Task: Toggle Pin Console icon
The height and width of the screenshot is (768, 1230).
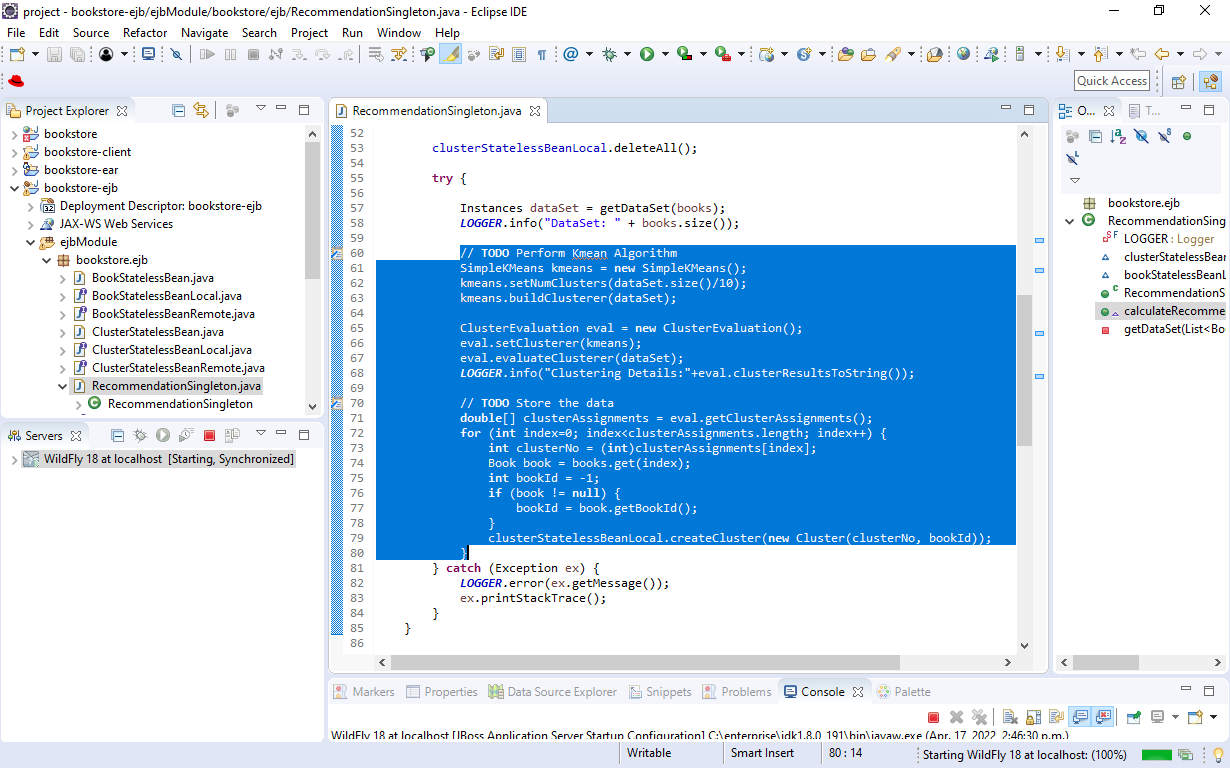Action: (x=1134, y=717)
